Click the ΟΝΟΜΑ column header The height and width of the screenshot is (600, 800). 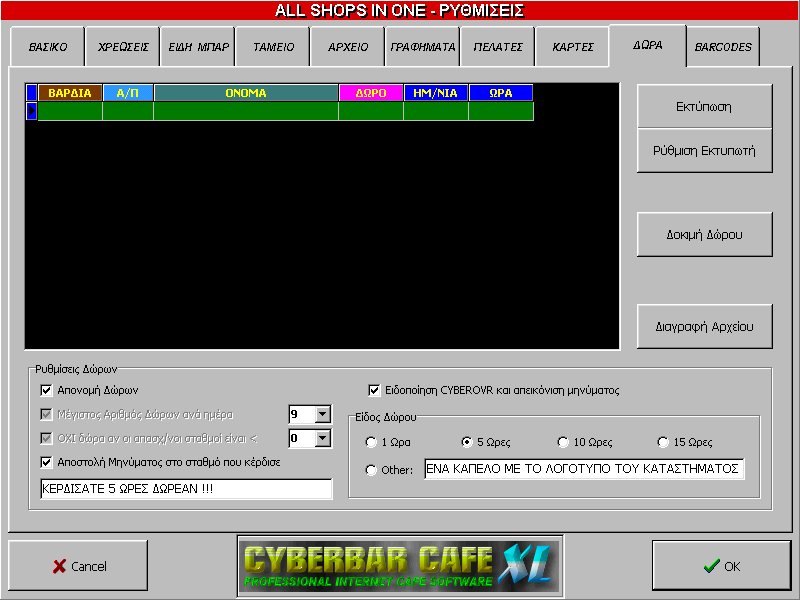click(245, 93)
